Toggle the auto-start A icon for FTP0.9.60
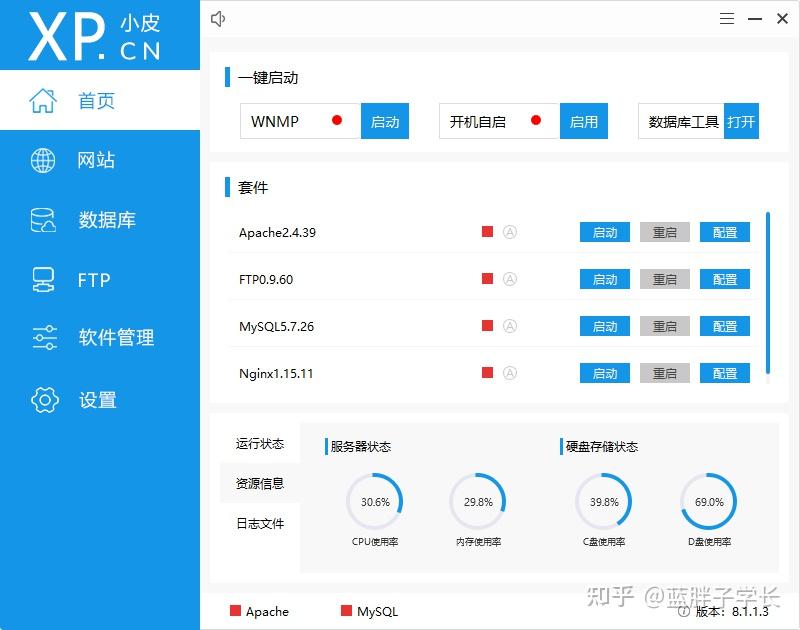The width and height of the screenshot is (800, 630). pyautogui.click(x=510, y=279)
